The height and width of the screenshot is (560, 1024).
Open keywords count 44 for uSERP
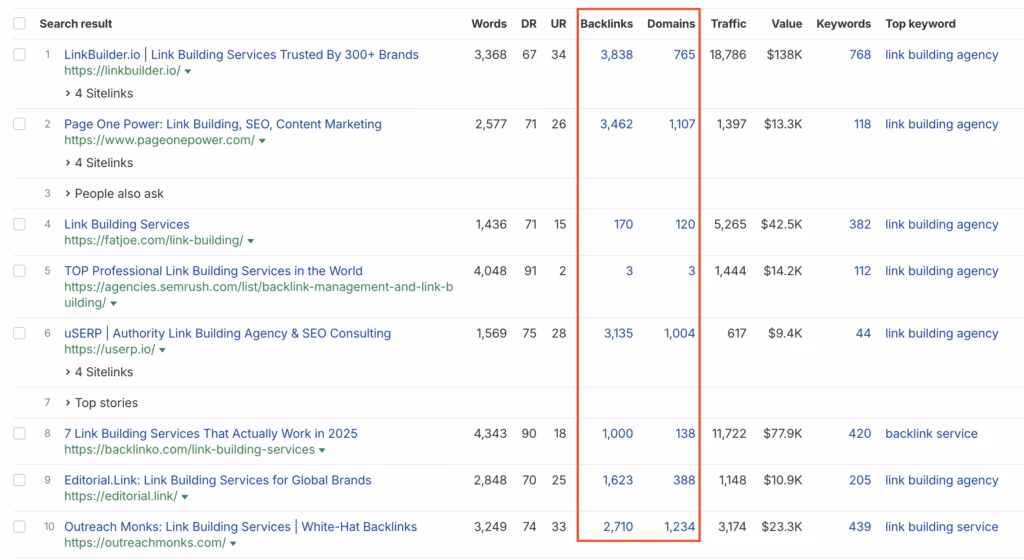pos(863,334)
